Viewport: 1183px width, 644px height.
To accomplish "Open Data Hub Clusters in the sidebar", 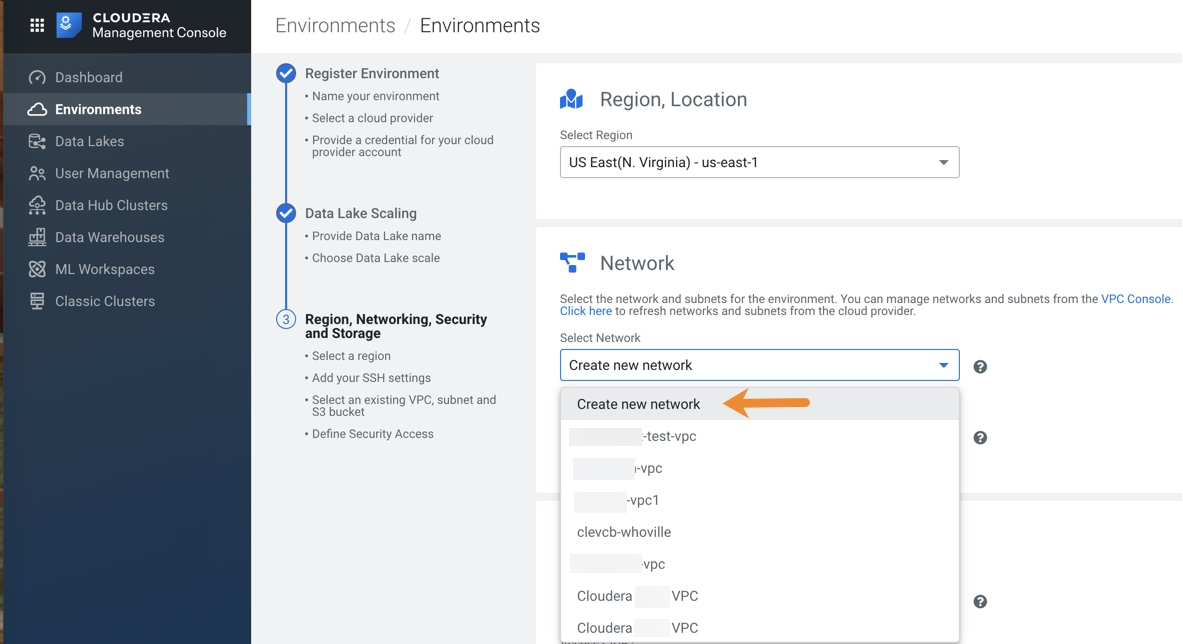I will click(x=127, y=205).
